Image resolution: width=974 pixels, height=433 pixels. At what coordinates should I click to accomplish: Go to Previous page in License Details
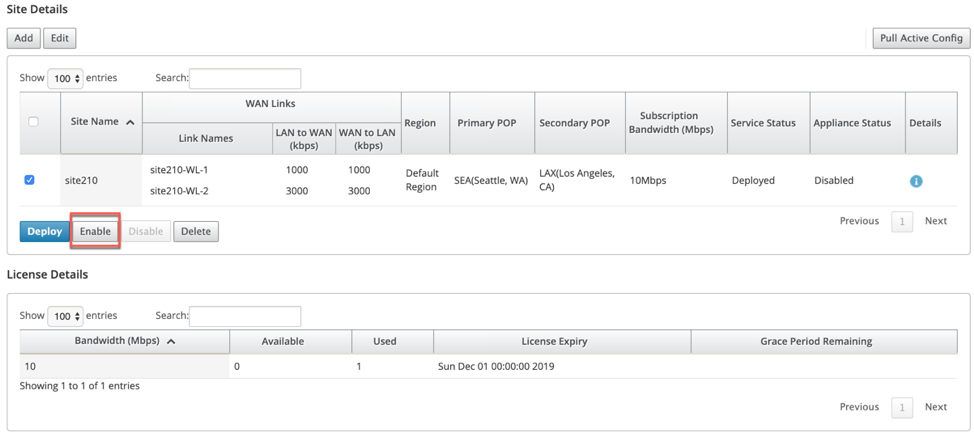[859, 407]
